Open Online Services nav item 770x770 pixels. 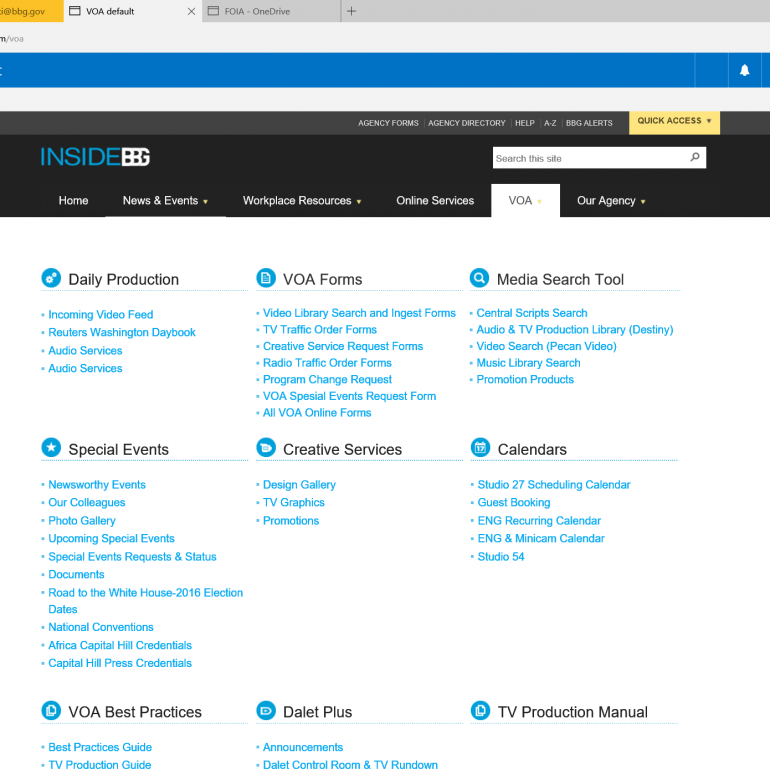click(x=435, y=200)
